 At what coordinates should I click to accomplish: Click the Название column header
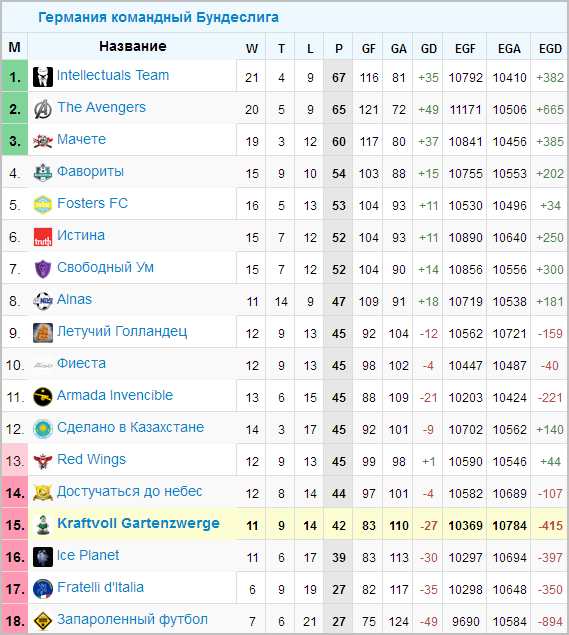[x=132, y=46]
